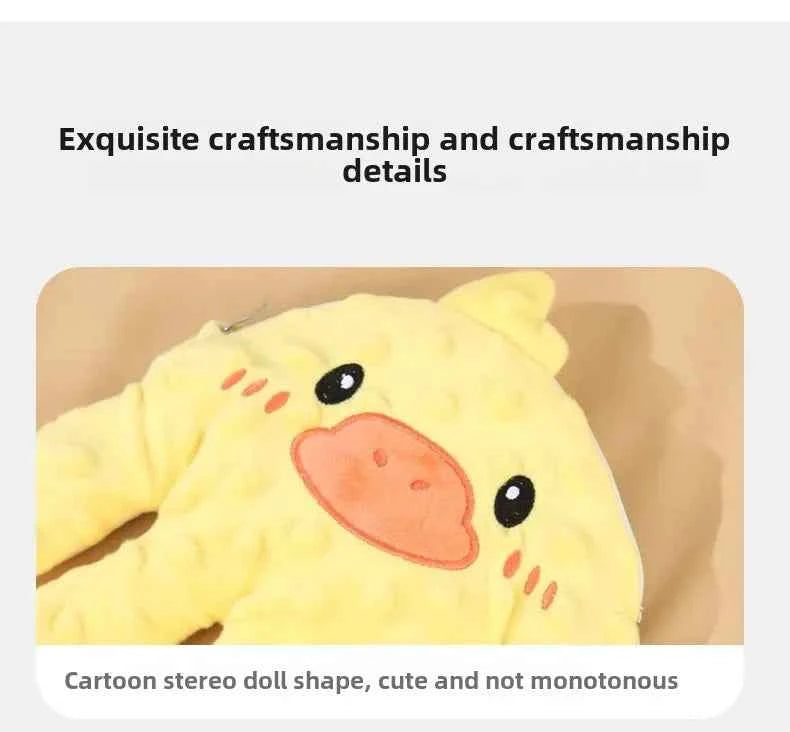The width and height of the screenshot is (790, 732).
Task: Click the word 'Exquisite' in the title
Action: click(x=129, y=140)
